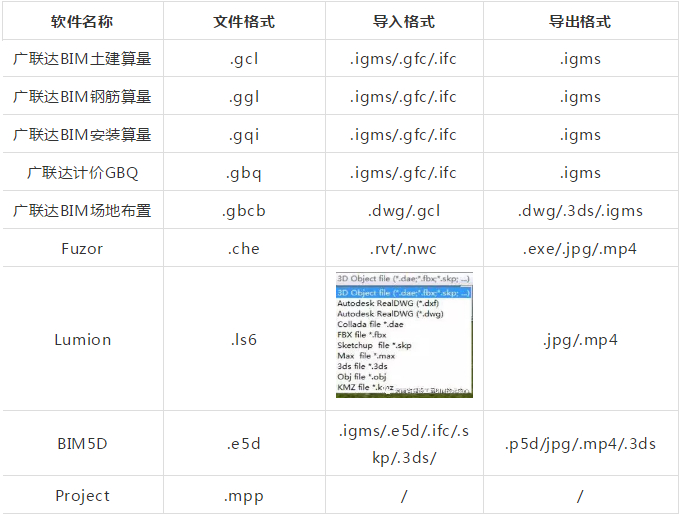Select the Project software name cell
The image size is (683, 515).
click(x=82, y=495)
